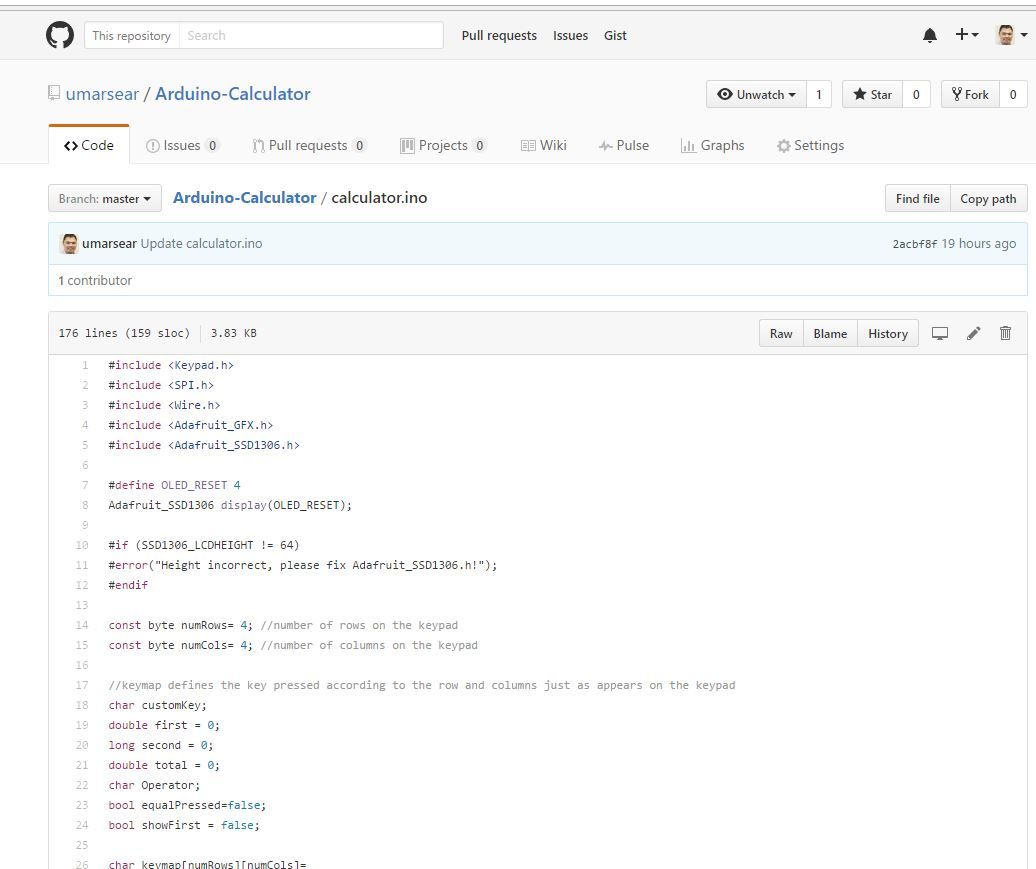Open umarsear owner profile link
1036x869 pixels.
[x=102, y=94]
